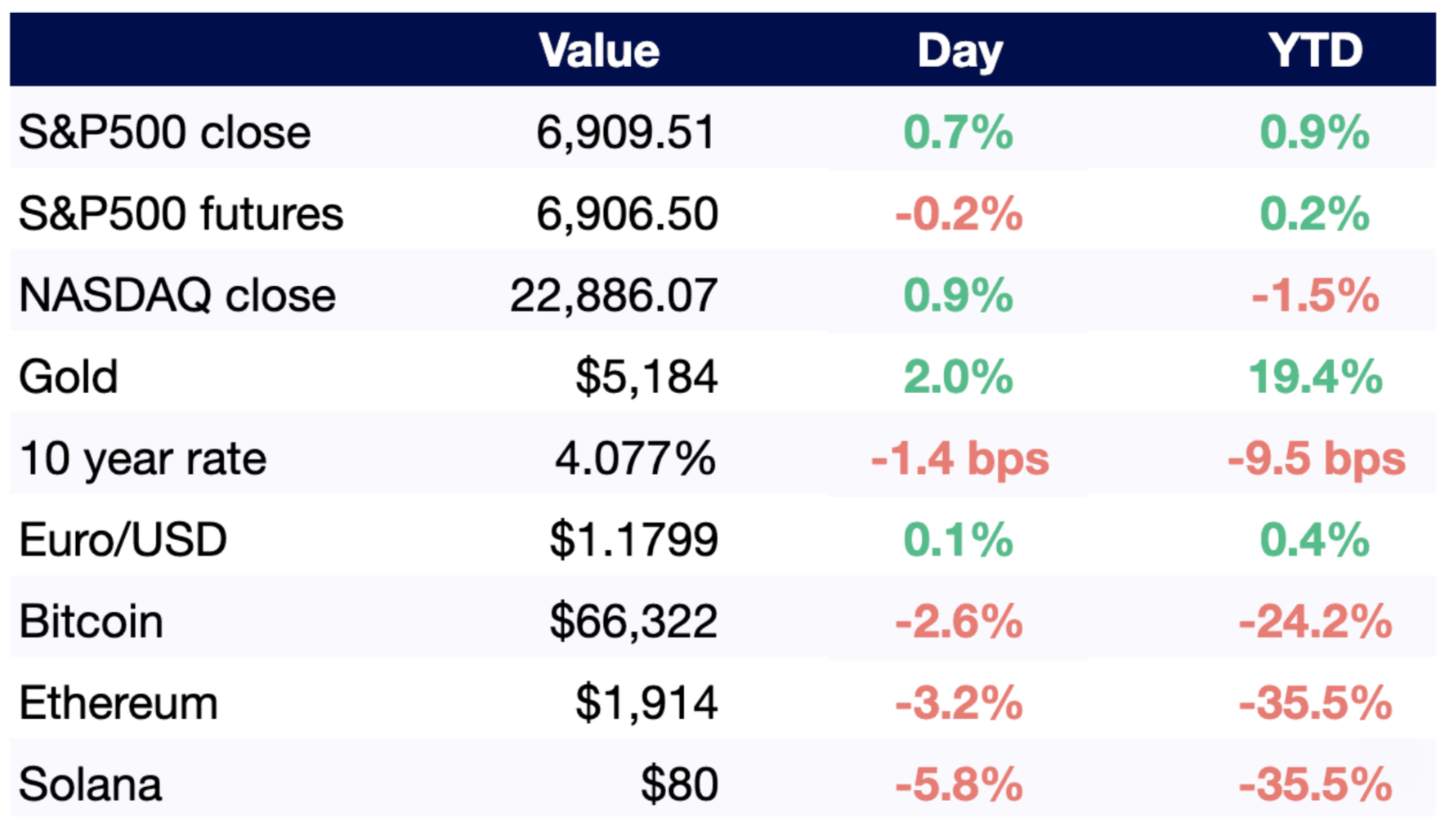Click the YTD column header
The height and width of the screenshot is (840, 1445).
pyautogui.click(x=1315, y=51)
